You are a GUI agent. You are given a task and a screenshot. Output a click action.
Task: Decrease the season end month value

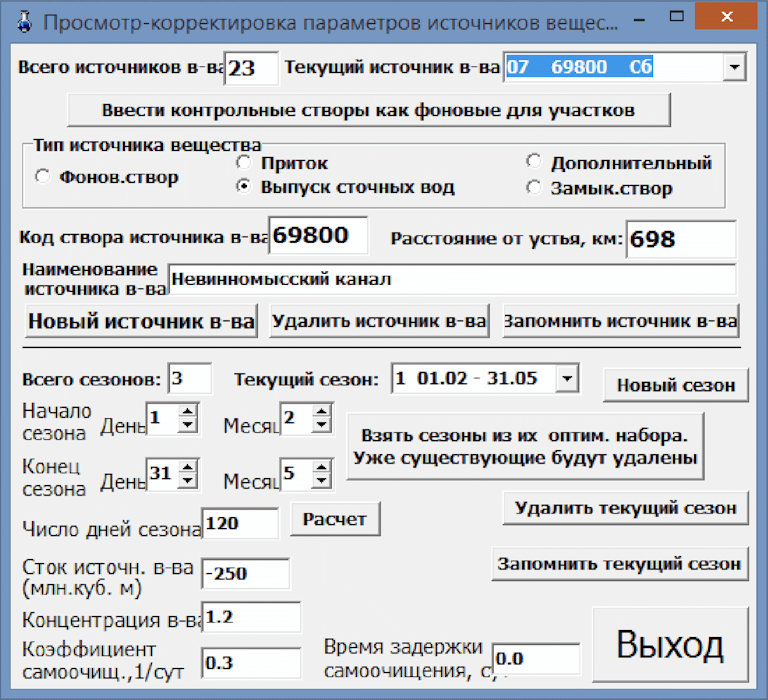click(x=321, y=480)
